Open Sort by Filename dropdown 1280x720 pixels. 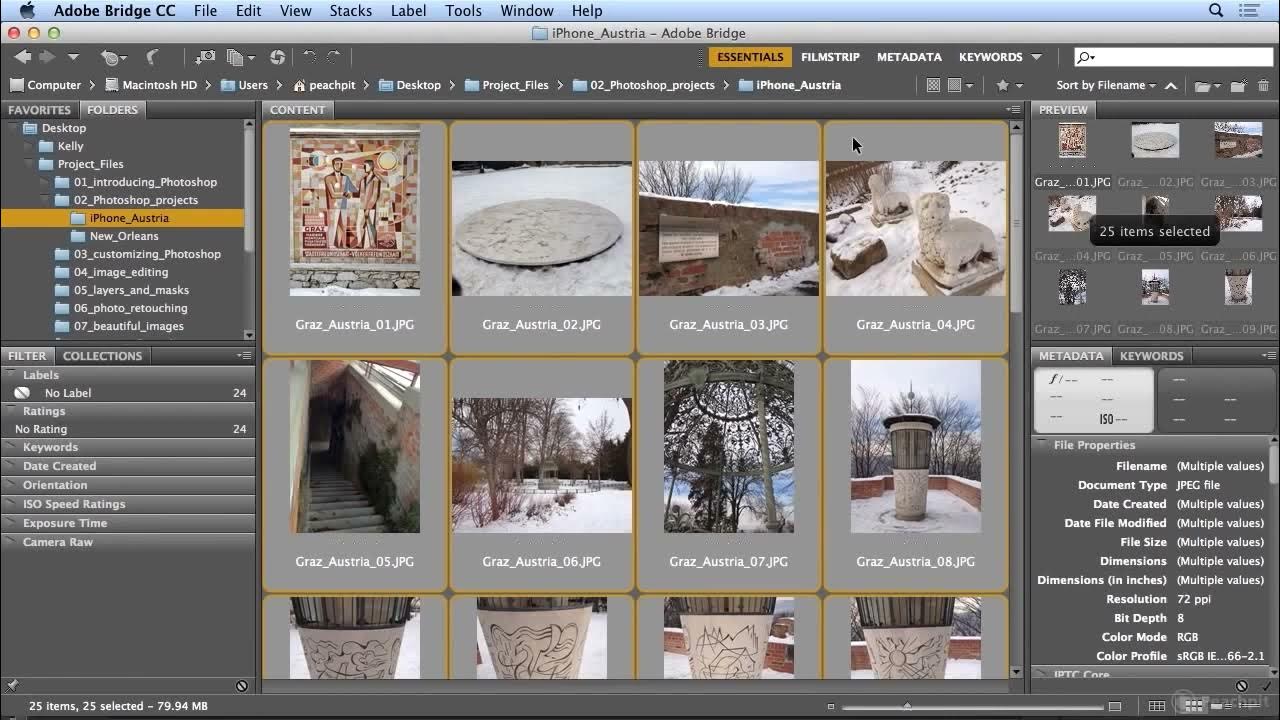[x=1106, y=85]
